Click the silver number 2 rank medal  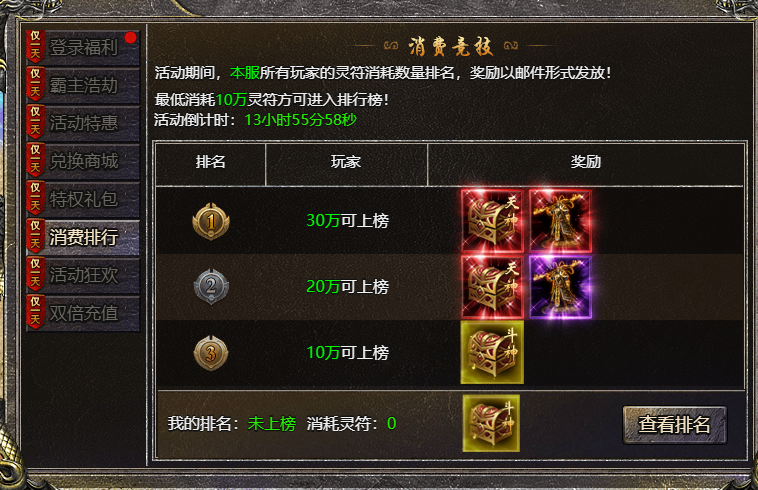coord(211,287)
